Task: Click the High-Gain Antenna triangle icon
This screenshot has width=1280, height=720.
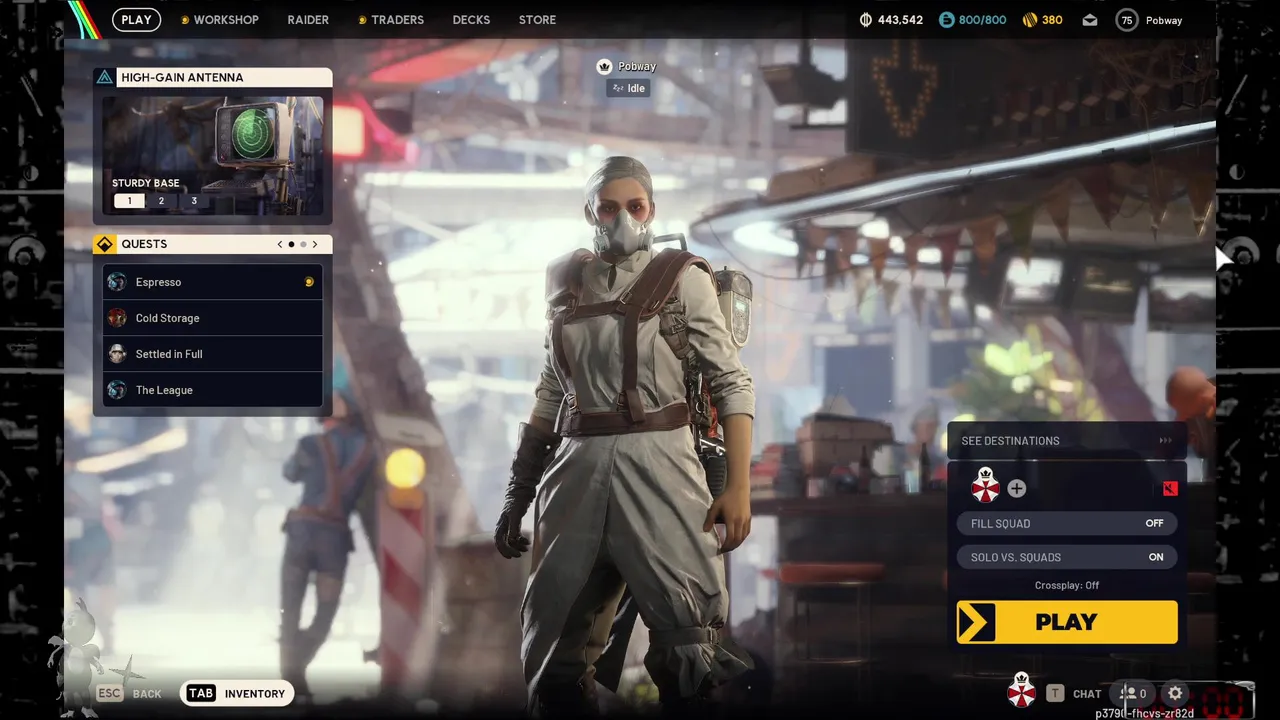Action: click(x=105, y=77)
